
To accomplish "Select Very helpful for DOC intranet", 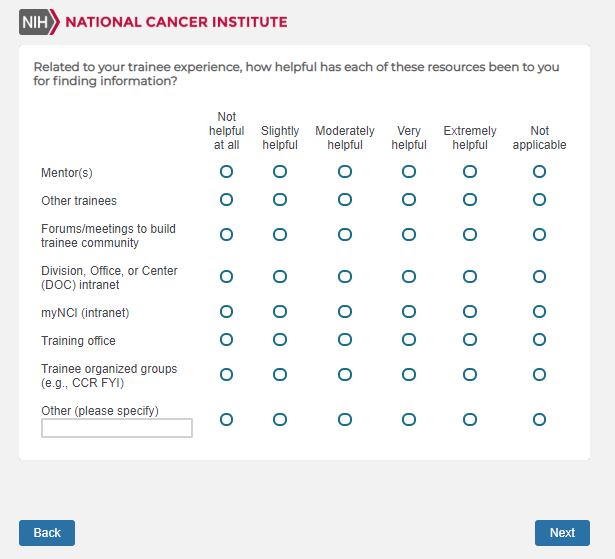I will click(x=409, y=277).
